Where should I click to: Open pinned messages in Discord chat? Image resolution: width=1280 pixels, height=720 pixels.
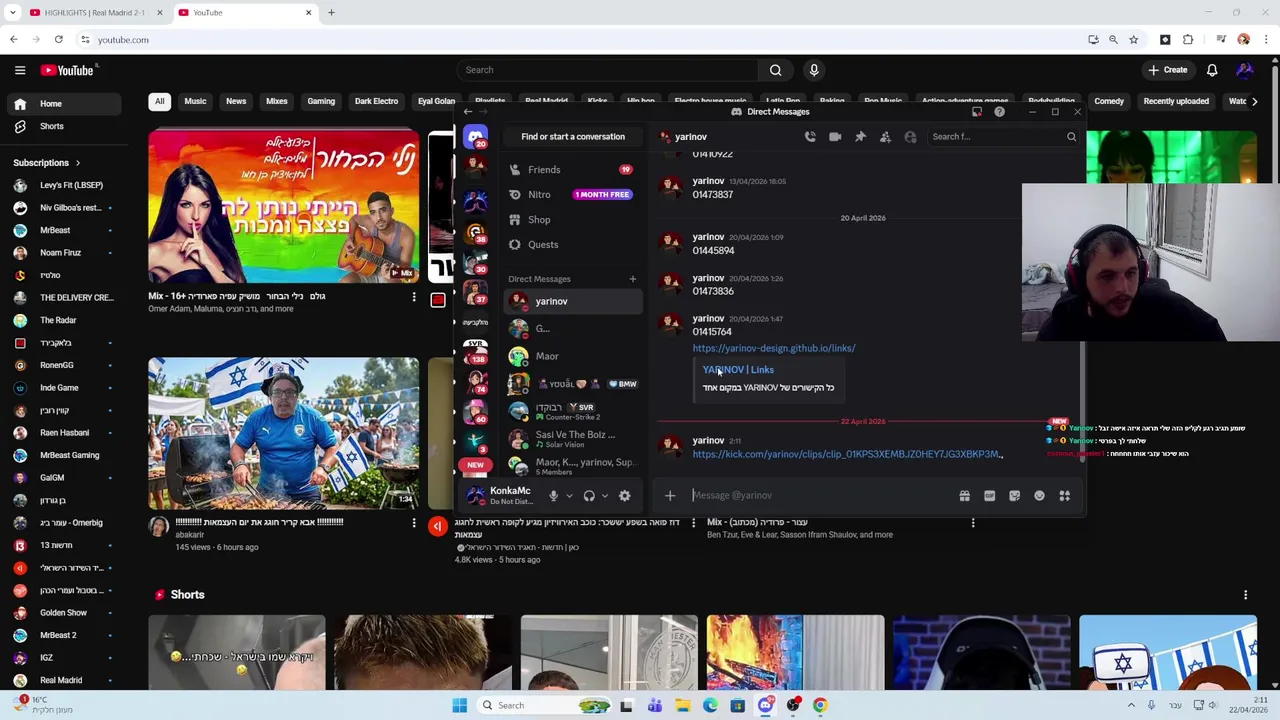pyautogui.click(x=860, y=137)
